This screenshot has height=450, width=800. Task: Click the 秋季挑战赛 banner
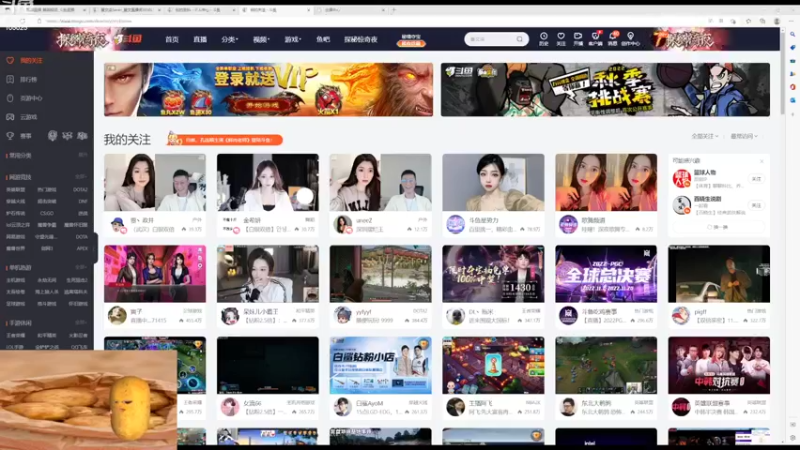[605, 90]
